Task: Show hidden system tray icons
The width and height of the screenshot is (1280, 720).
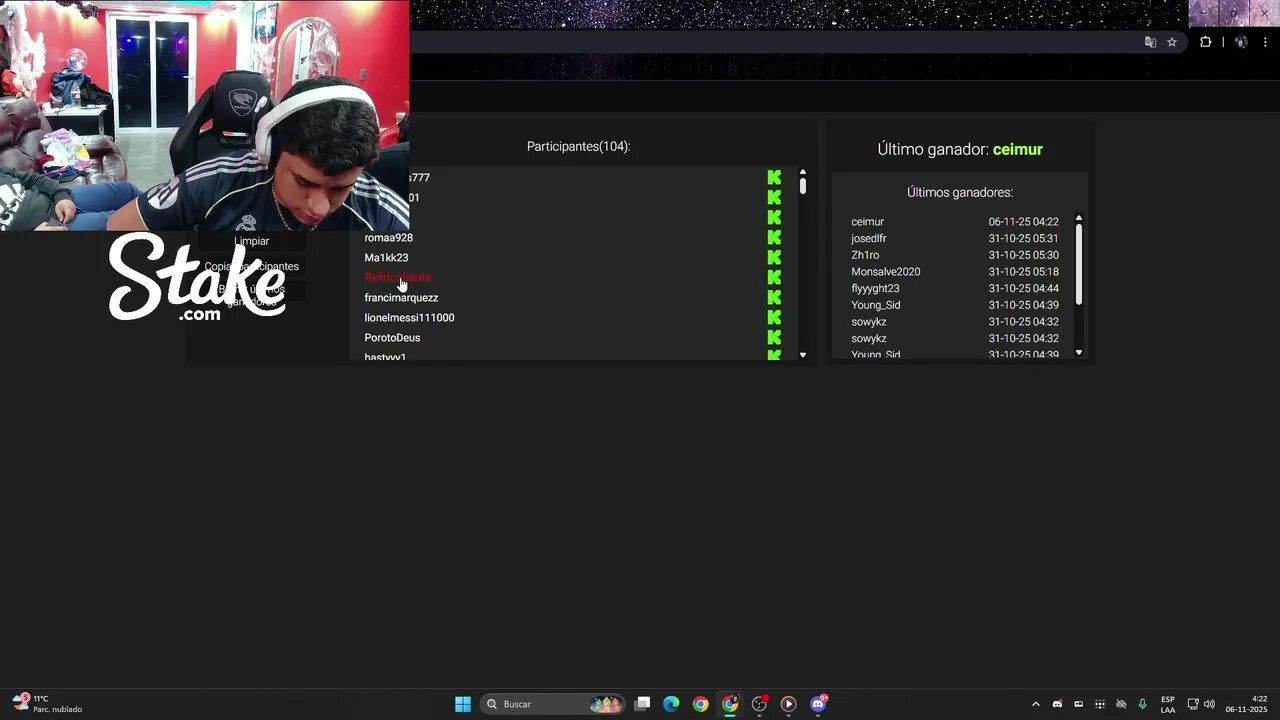Action: (1035, 704)
